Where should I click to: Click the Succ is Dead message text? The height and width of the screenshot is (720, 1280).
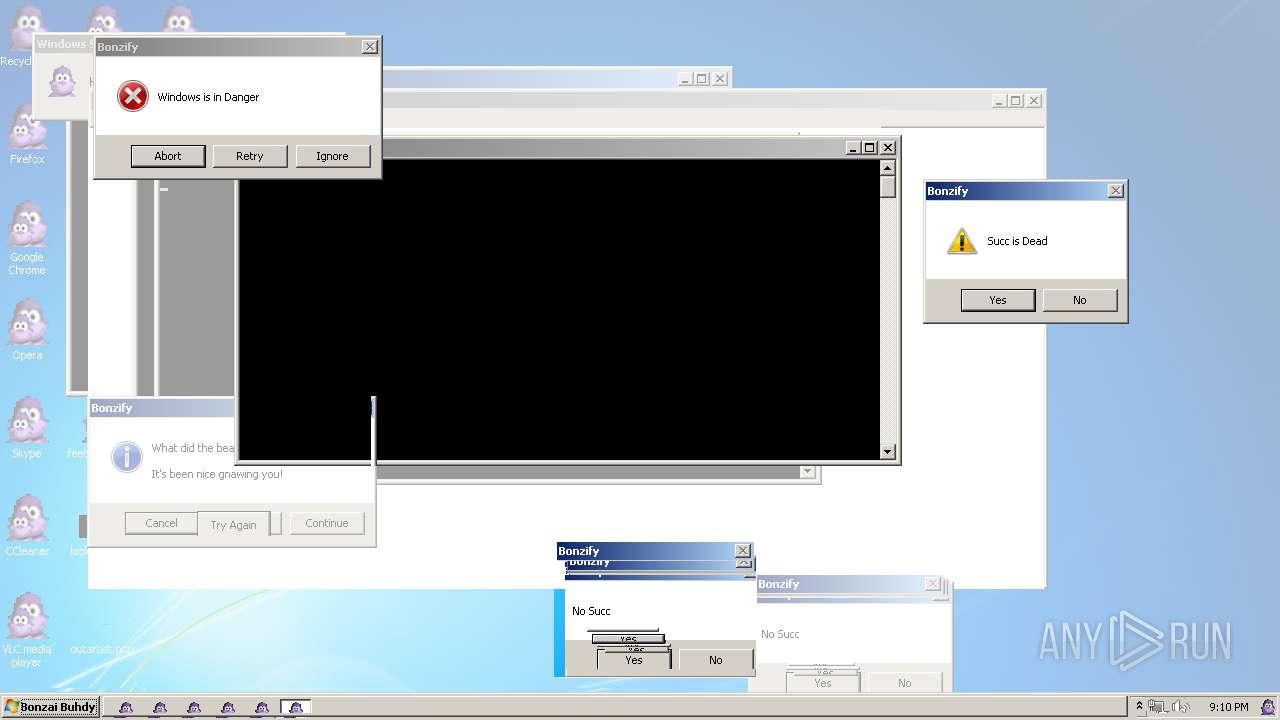coord(1017,241)
